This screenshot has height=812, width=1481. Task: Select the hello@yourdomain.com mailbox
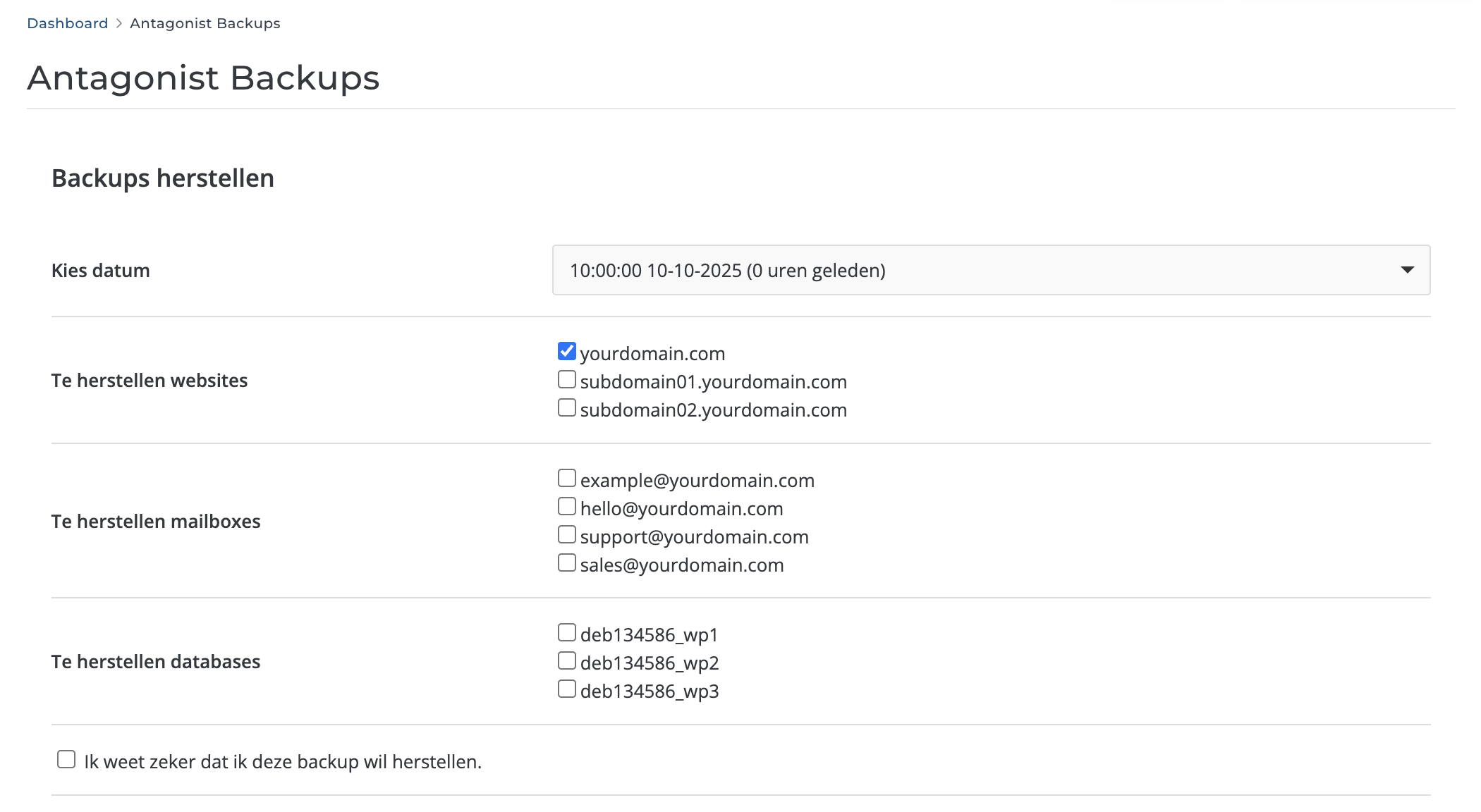(x=566, y=506)
